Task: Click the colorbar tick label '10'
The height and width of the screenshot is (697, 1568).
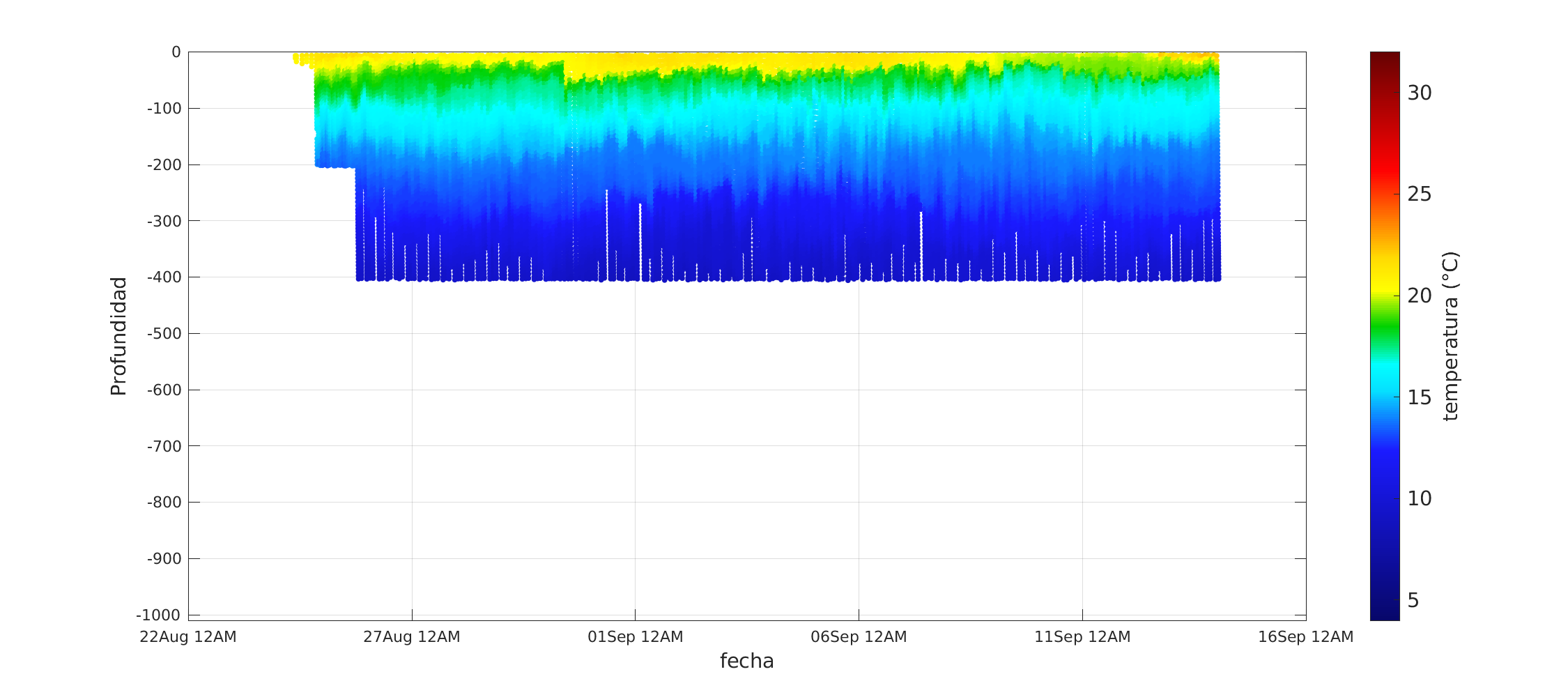Action: [1419, 498]
